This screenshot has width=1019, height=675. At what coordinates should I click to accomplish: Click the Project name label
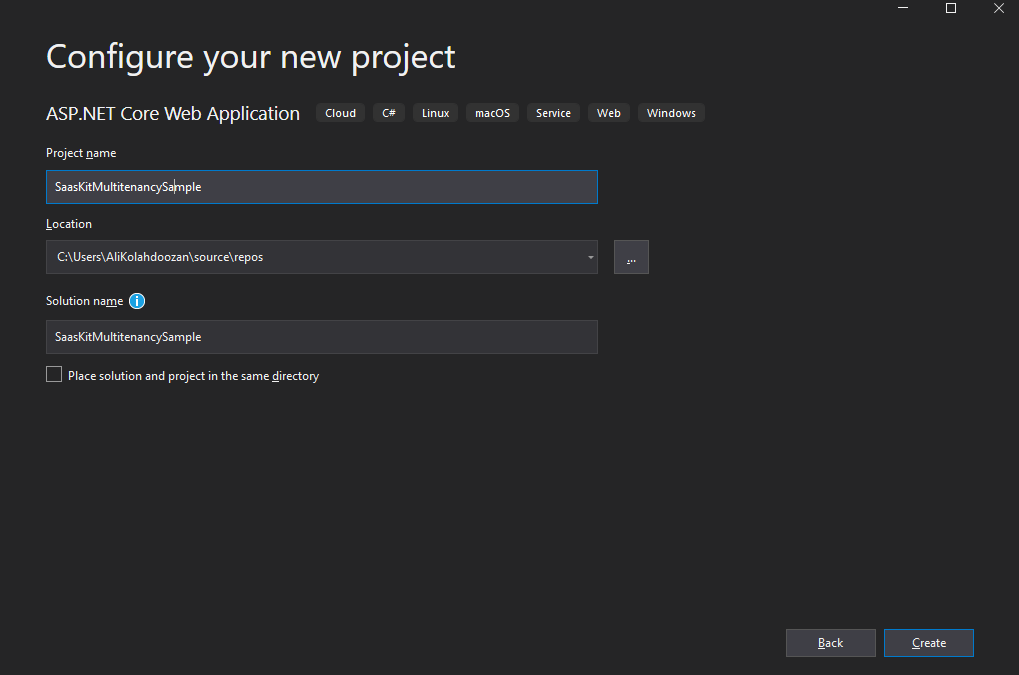(x=81, y=153)
